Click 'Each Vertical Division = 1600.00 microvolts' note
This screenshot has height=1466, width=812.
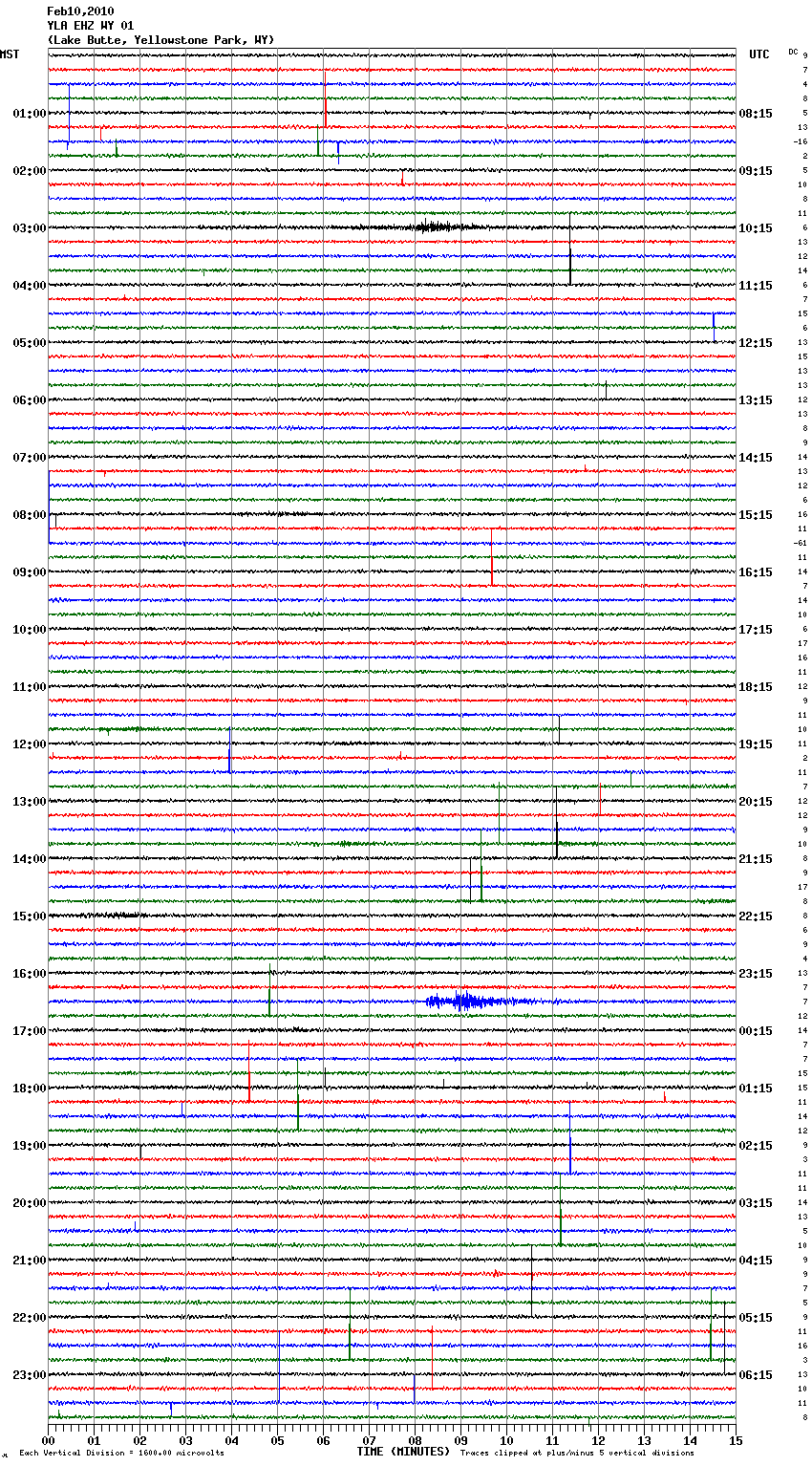click(121, 1454)
